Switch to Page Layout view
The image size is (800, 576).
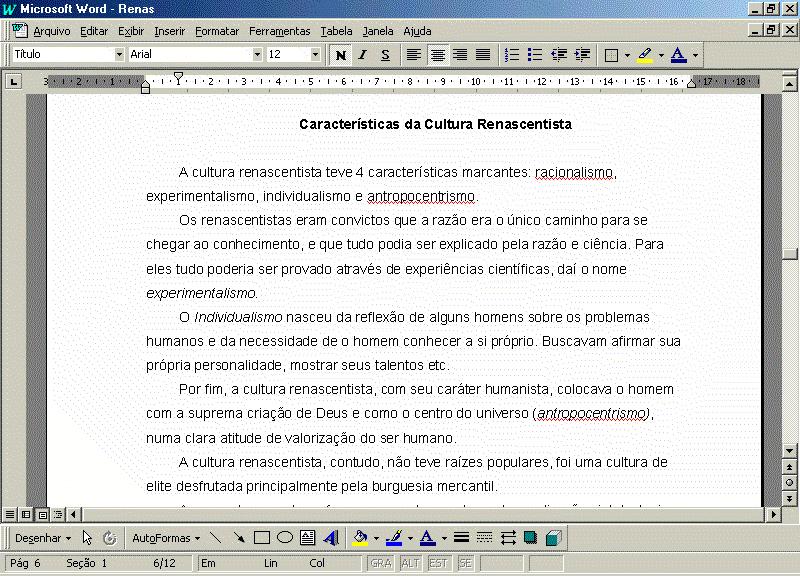coord(42,514)
